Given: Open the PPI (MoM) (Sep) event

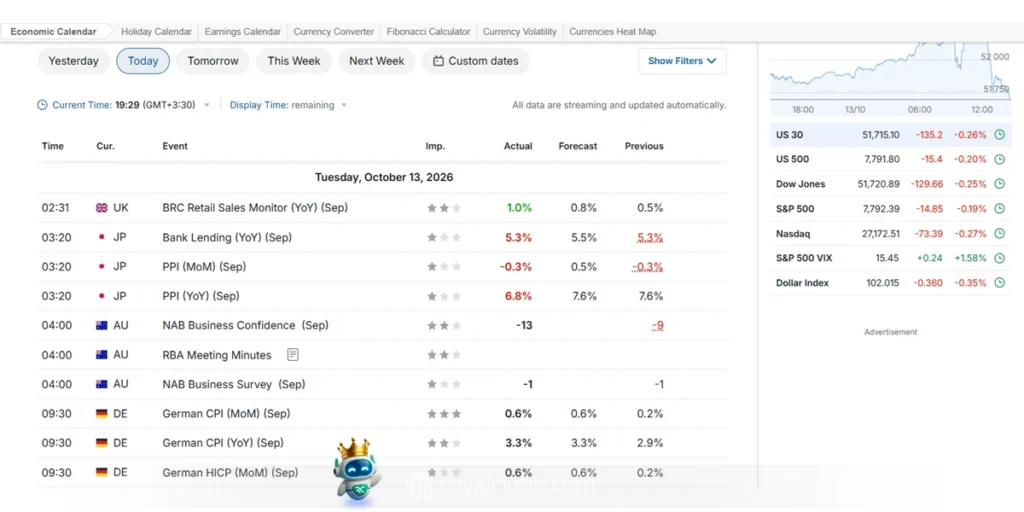Looking at the screenshot, I should [x=204, y=266].
